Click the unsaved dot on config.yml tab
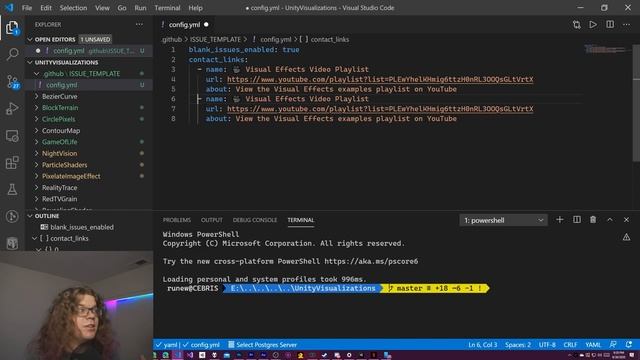Screen dimensions: 640x360 pos(206,25)
